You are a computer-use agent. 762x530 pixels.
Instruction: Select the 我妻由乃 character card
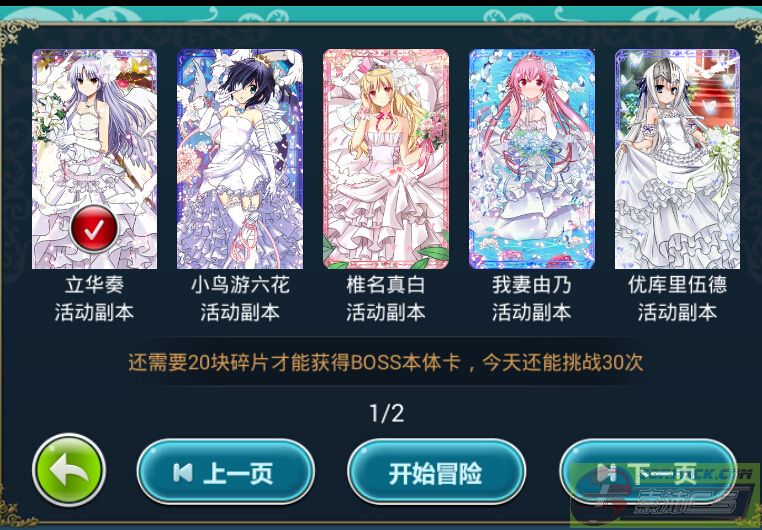532,159
